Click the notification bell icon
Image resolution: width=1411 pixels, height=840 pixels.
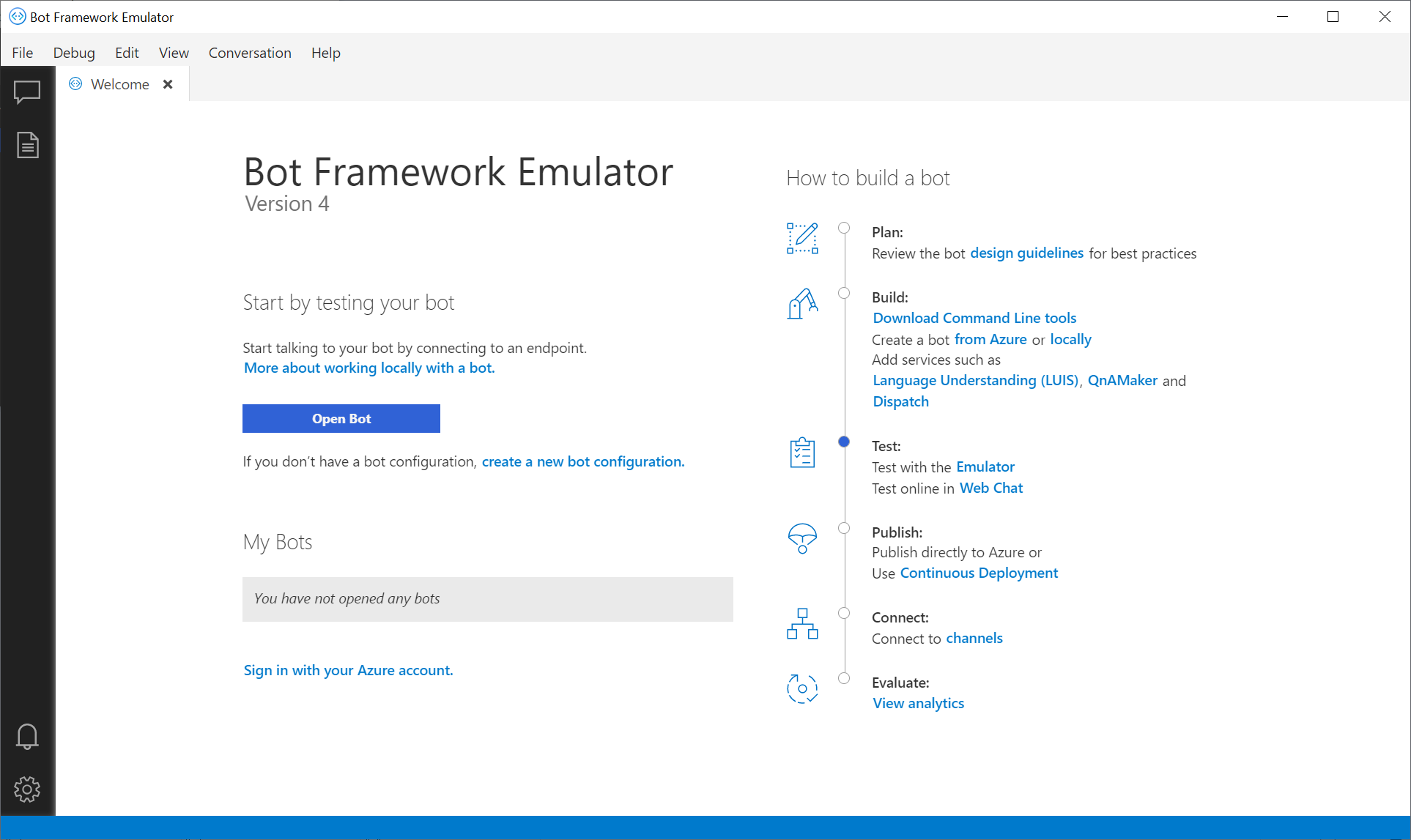(27, 736)
